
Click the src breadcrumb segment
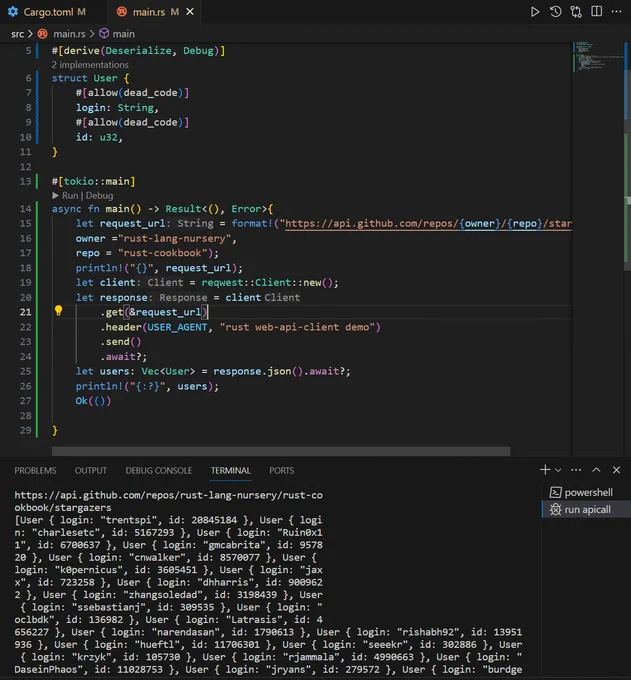coord(17,34)
